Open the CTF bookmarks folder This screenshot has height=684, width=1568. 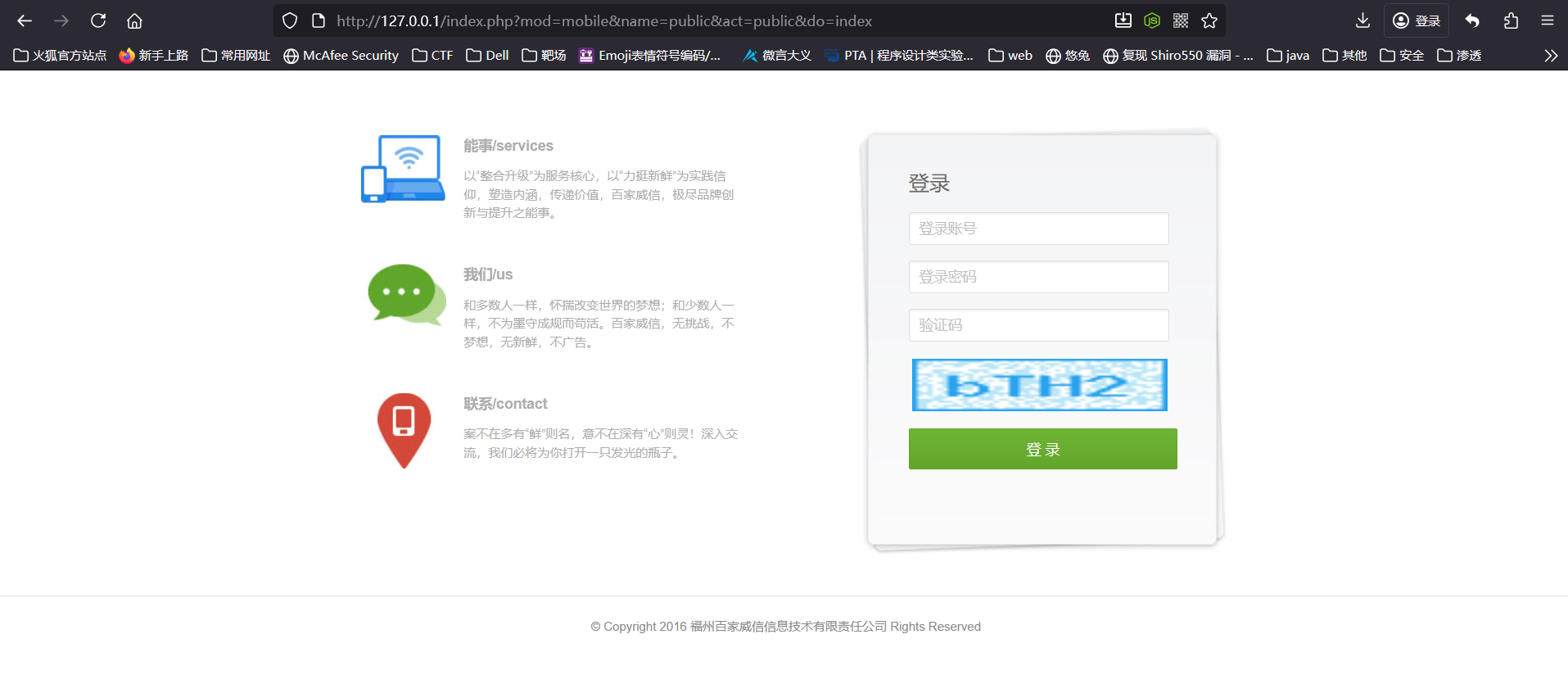pos(432,56)
